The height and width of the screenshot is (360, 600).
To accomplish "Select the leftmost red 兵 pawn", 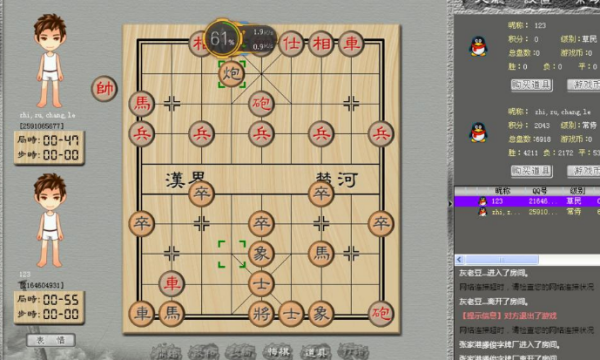I will click(x=142, y=134).
